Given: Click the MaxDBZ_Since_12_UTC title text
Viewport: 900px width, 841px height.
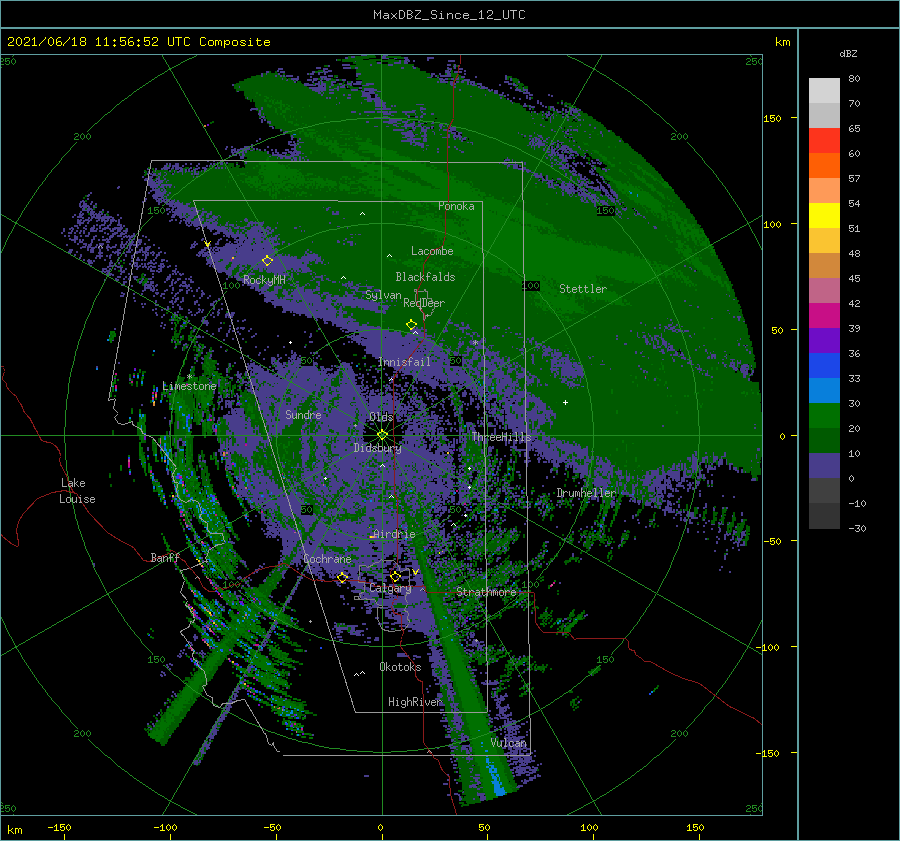Looking at the screenshot, I should [x=449, y=15].
